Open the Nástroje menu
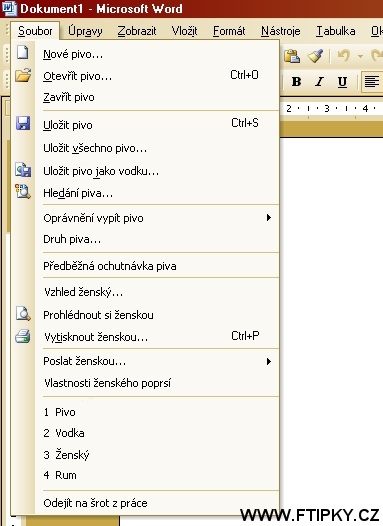383x526 pixels. 280,31
